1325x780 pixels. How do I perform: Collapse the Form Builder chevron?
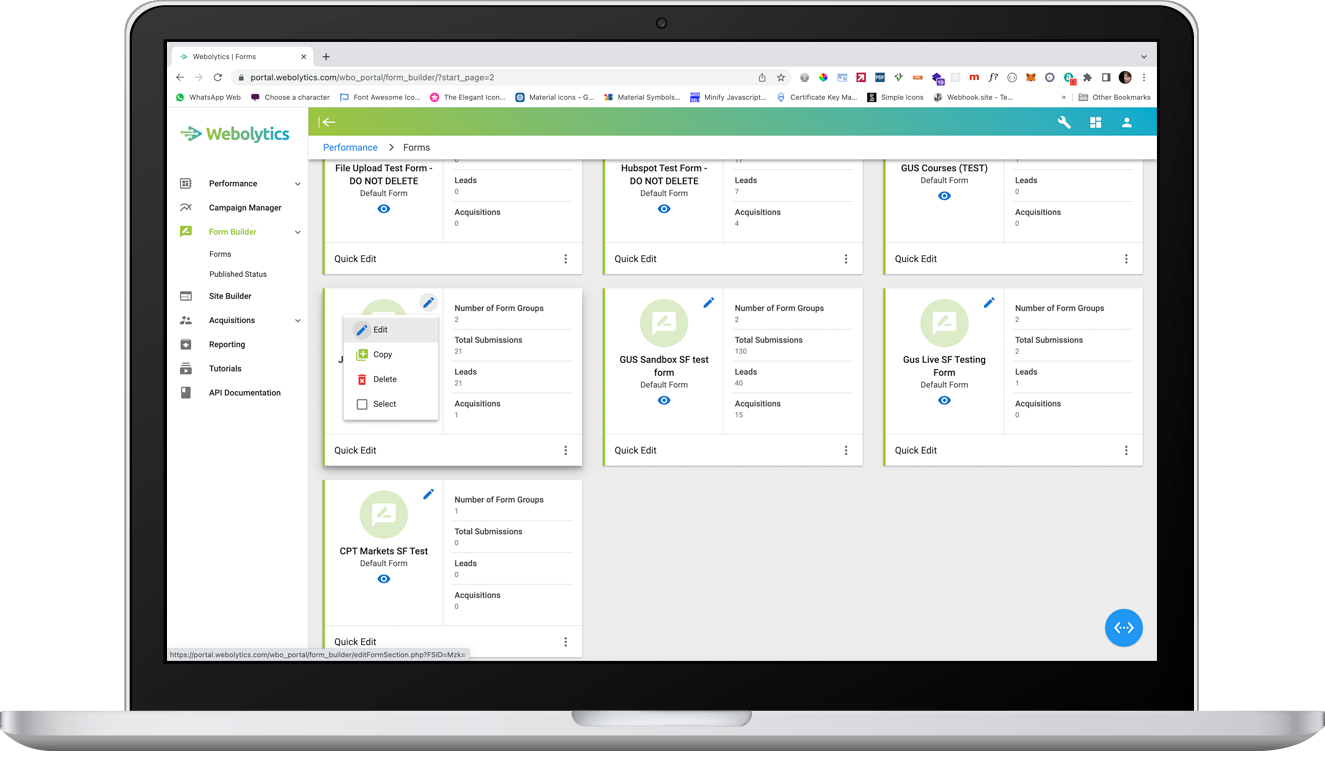point(297,231)
